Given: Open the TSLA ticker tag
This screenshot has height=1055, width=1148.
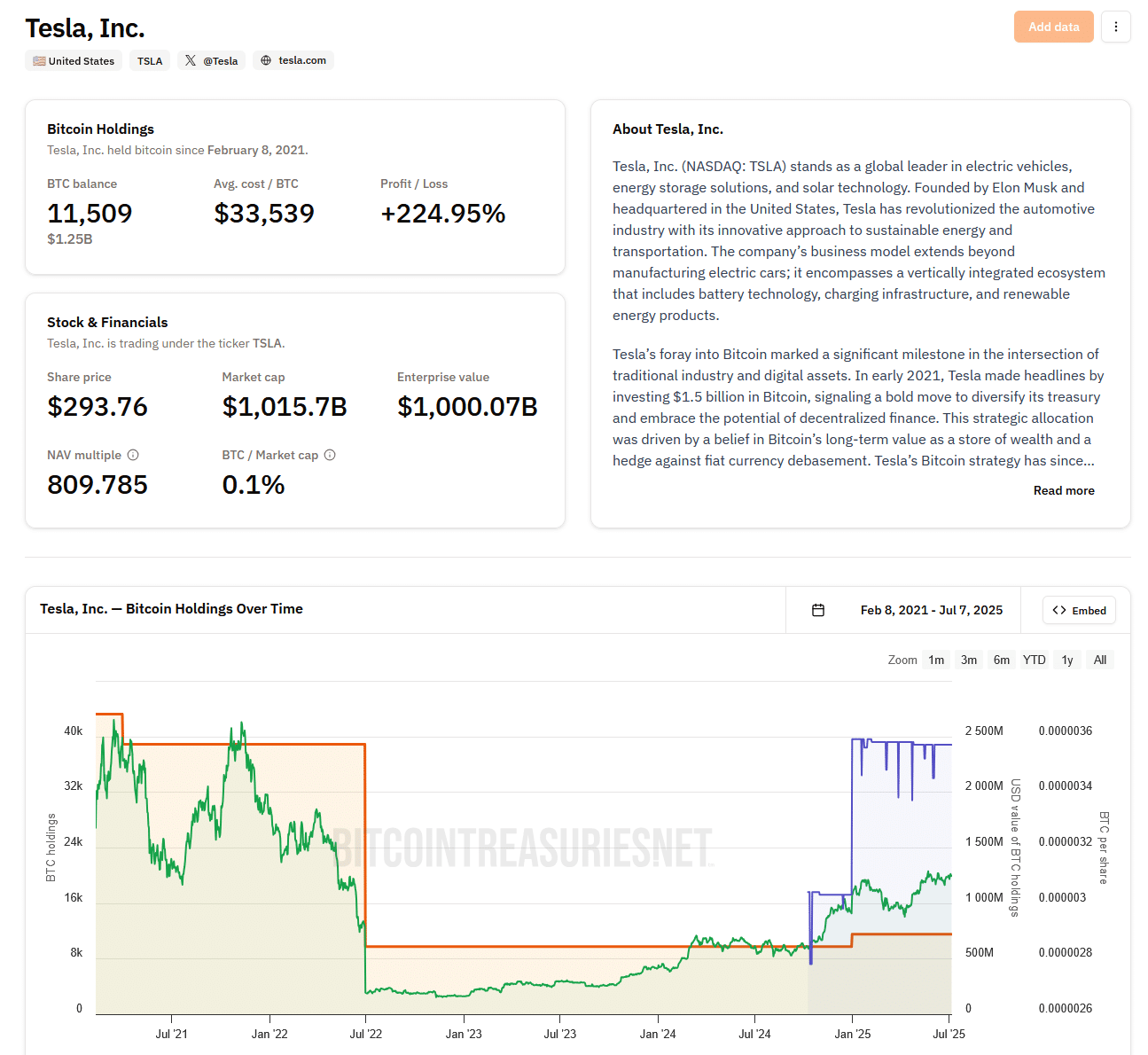Looking at the screenshot, I should 150,61.
